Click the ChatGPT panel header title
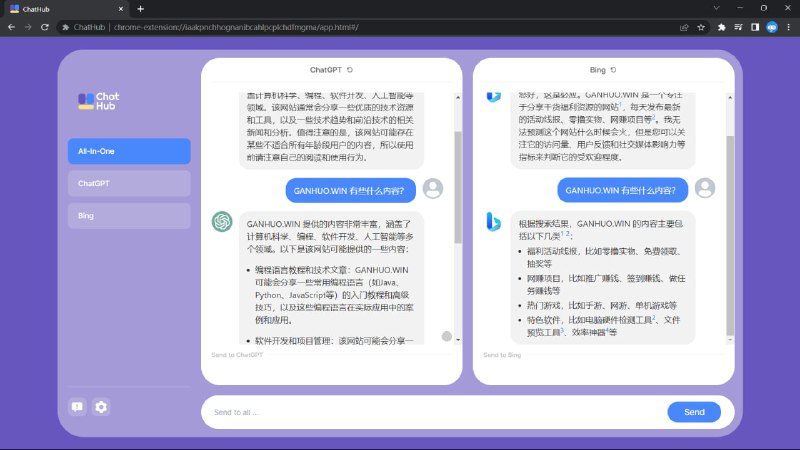 [326, 70]
